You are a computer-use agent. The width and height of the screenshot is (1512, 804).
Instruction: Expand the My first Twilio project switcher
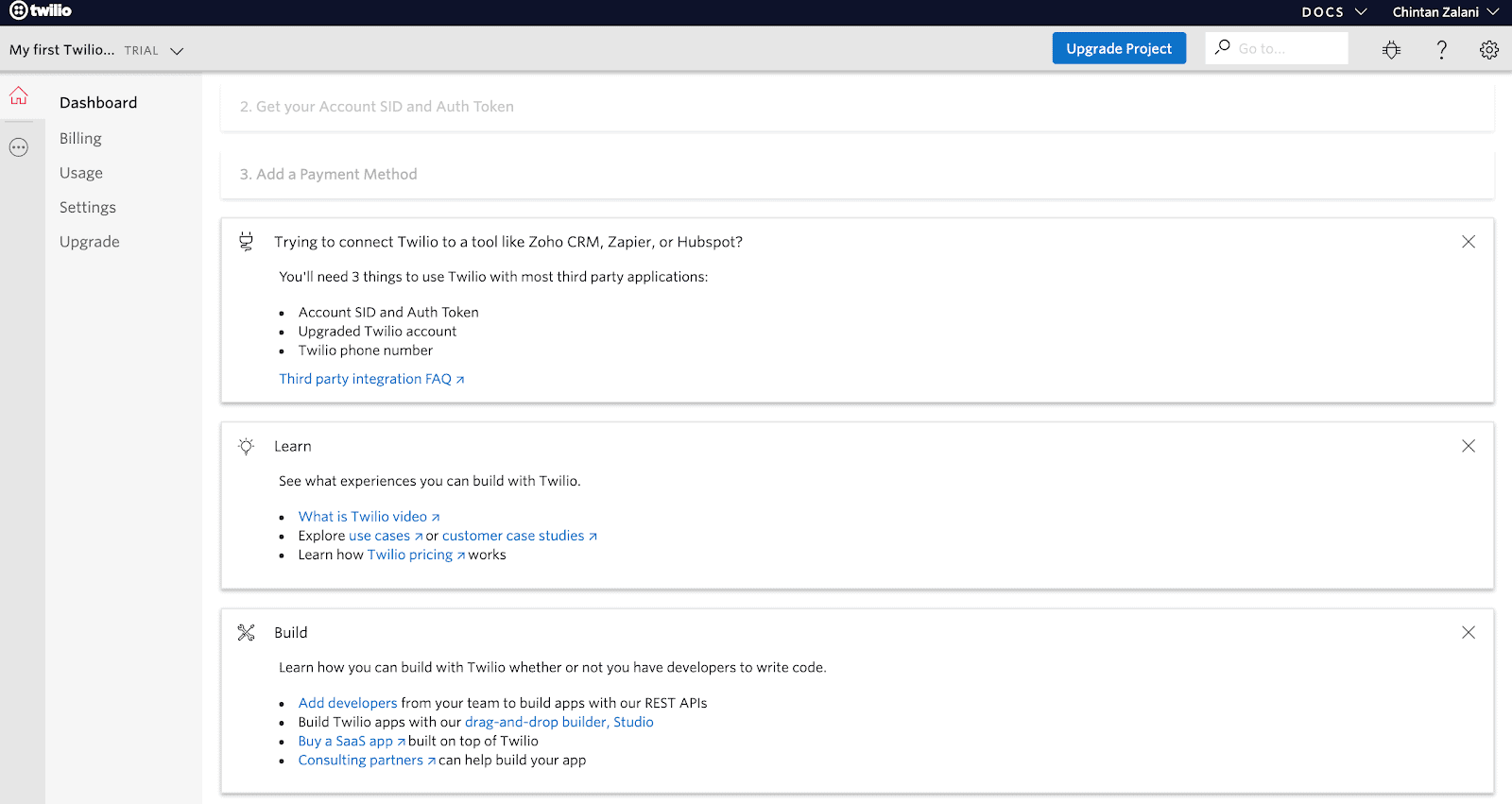[x=96, y=50]
